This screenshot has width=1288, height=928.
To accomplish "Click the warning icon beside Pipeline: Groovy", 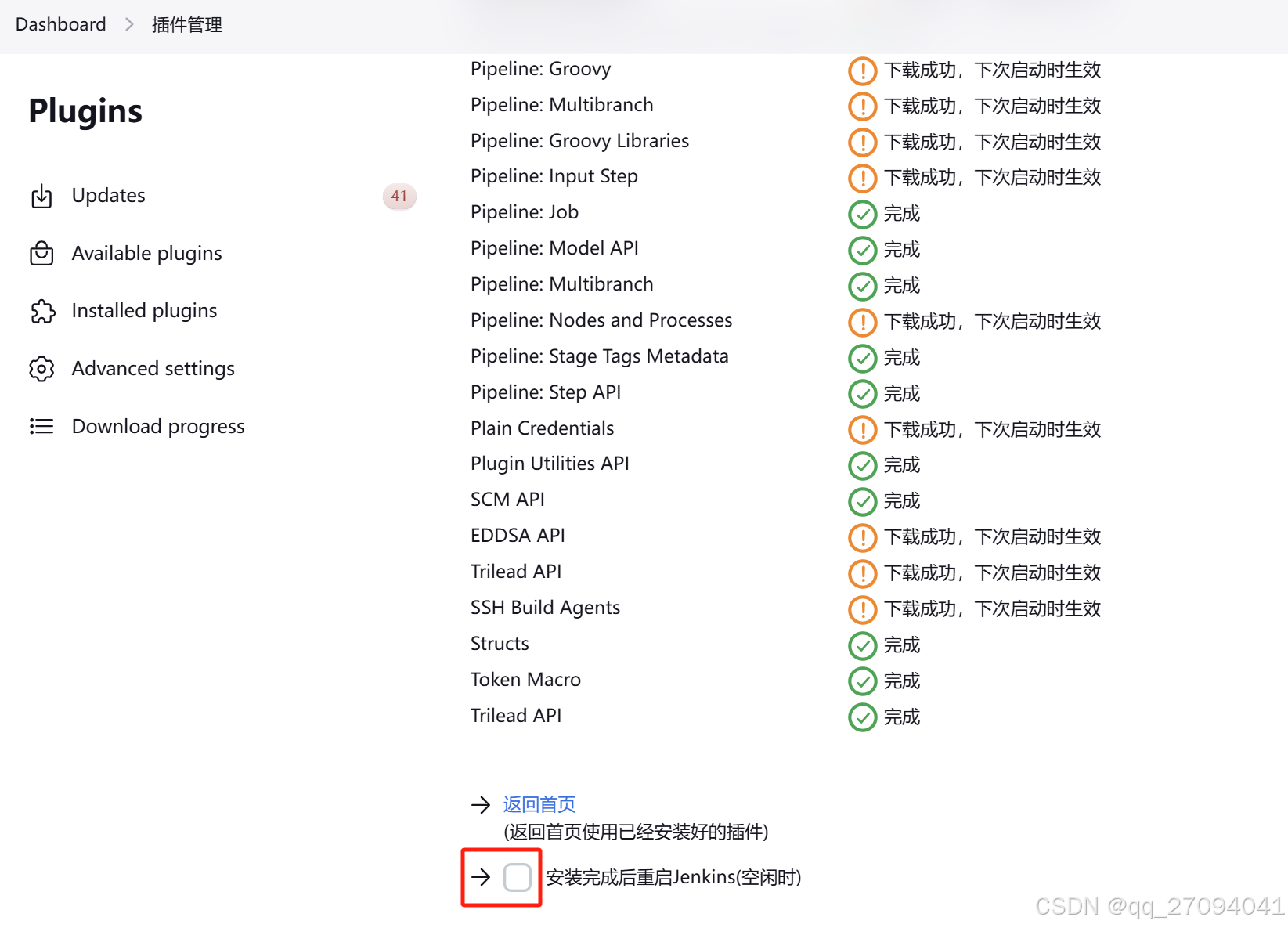I will [862, 70].
